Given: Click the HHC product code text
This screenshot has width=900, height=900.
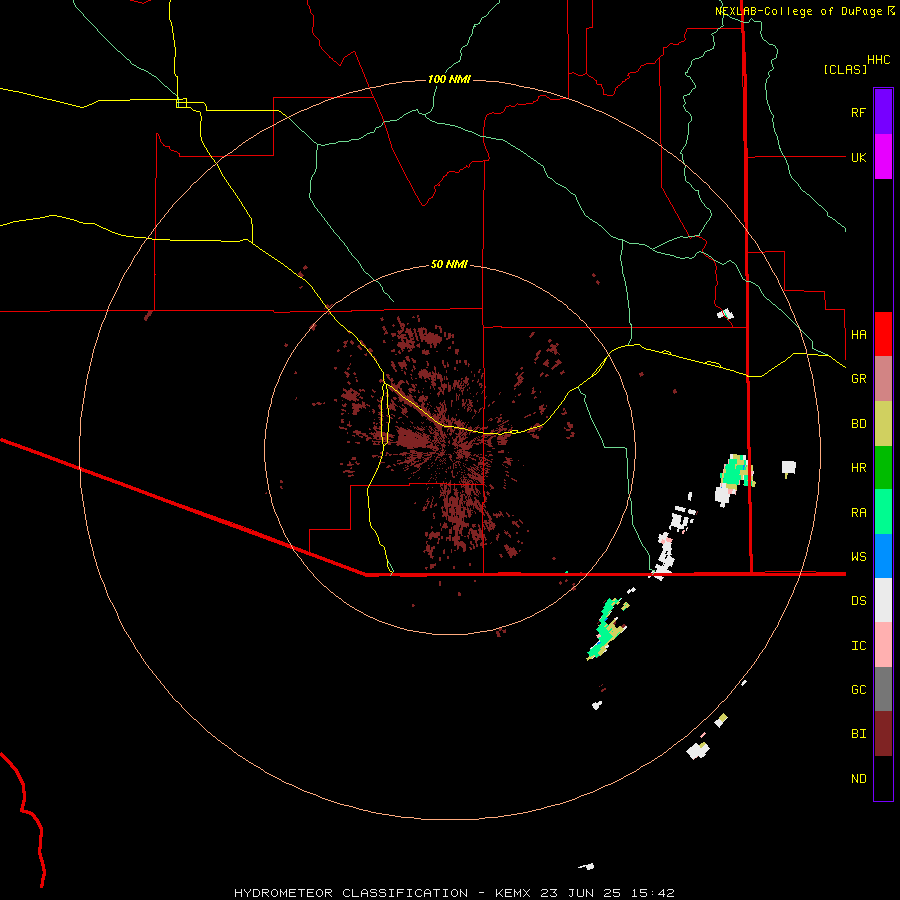Looking at the screenshot, I should [x=878, y=60].
